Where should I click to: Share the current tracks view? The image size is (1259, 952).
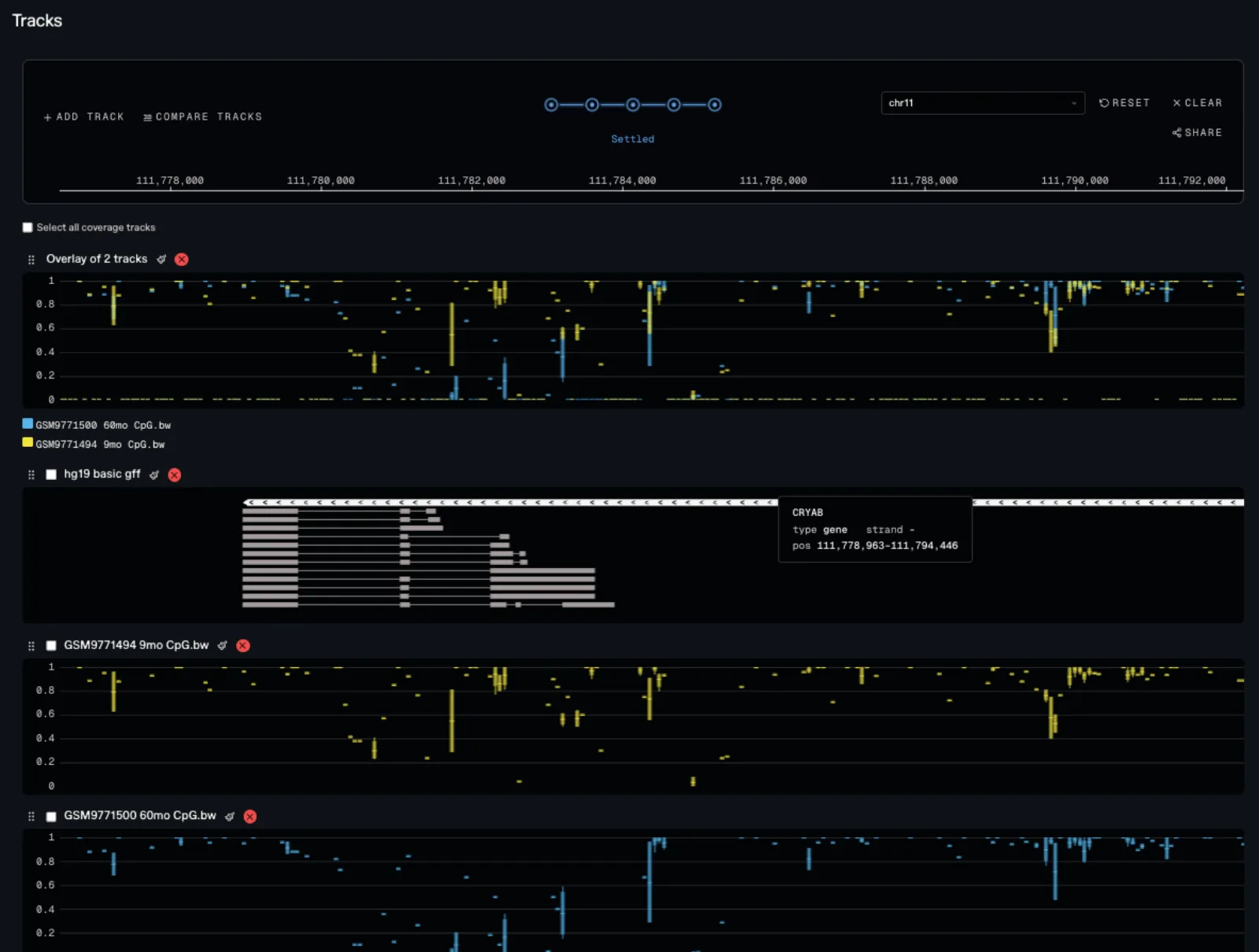(1197, 133)
